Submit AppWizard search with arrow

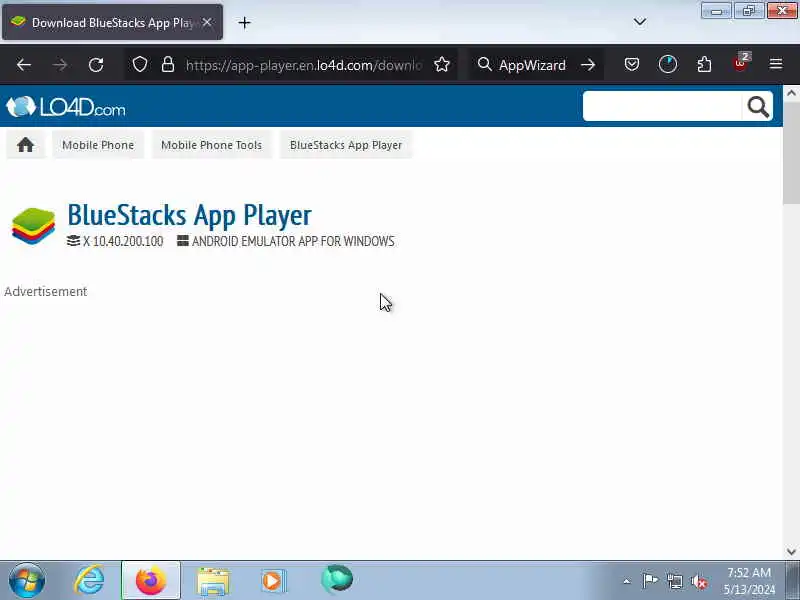[588, 65]
